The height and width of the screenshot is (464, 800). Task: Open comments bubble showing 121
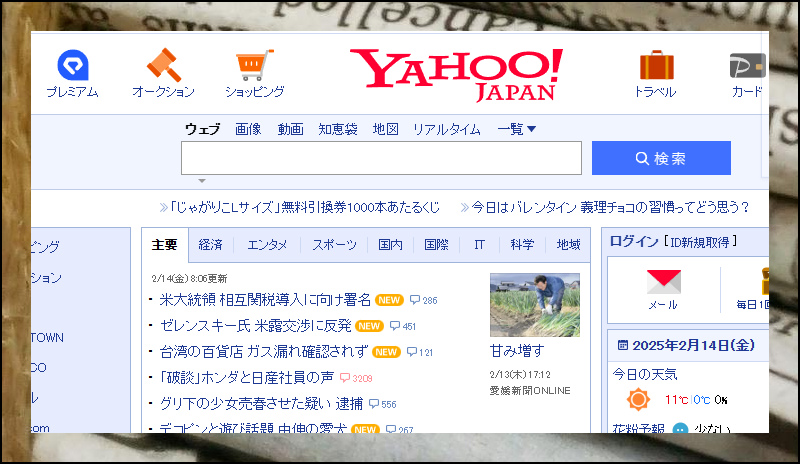[419, 352]
